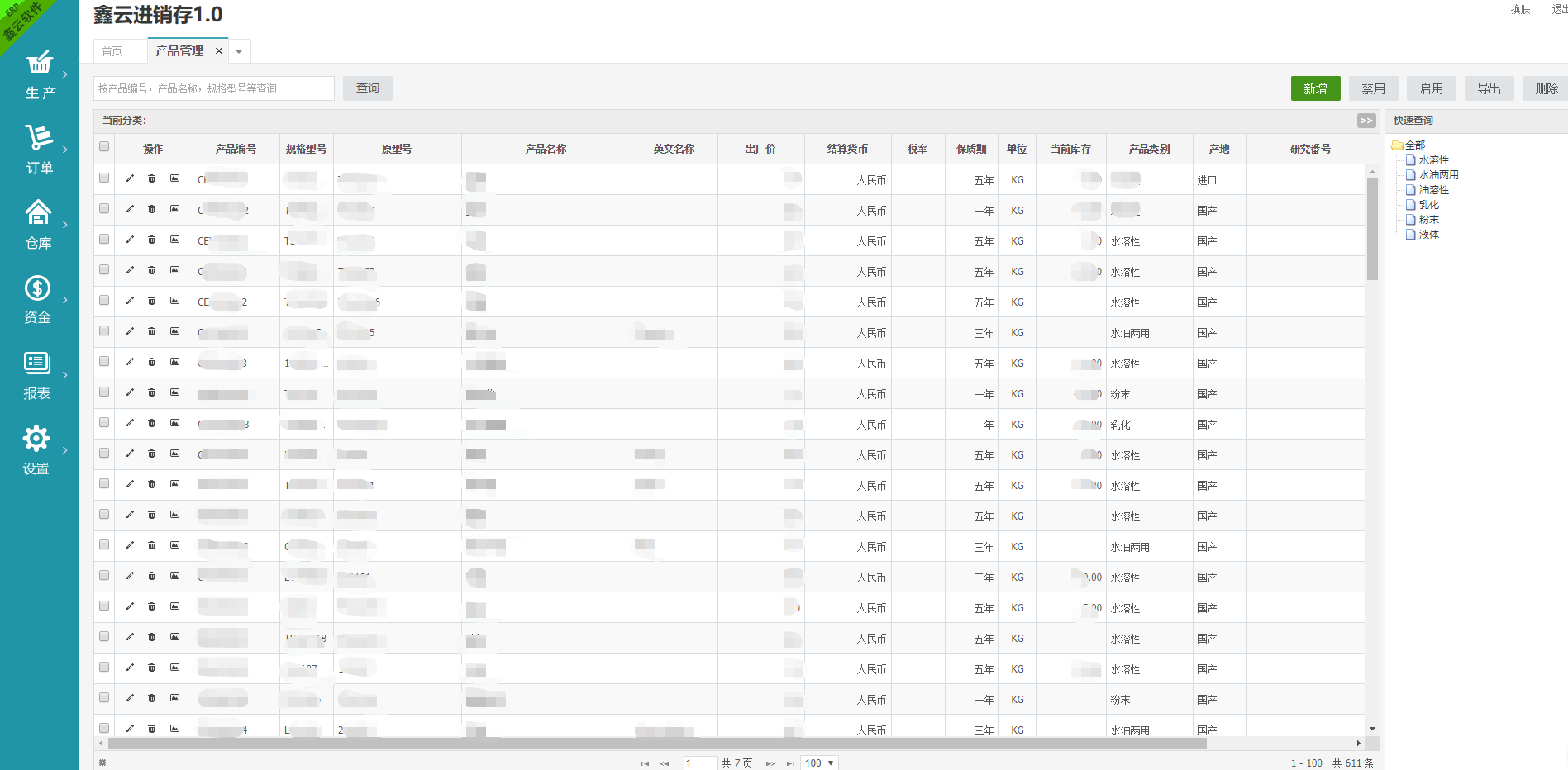The image size is (1568, 770).
Task: Collapse quick query panel with >> button
Action: 1366,121
